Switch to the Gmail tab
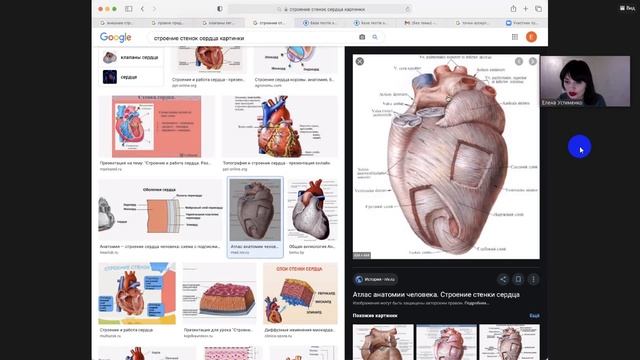Screen dimensions: 640x360 (x=421, y=23)
